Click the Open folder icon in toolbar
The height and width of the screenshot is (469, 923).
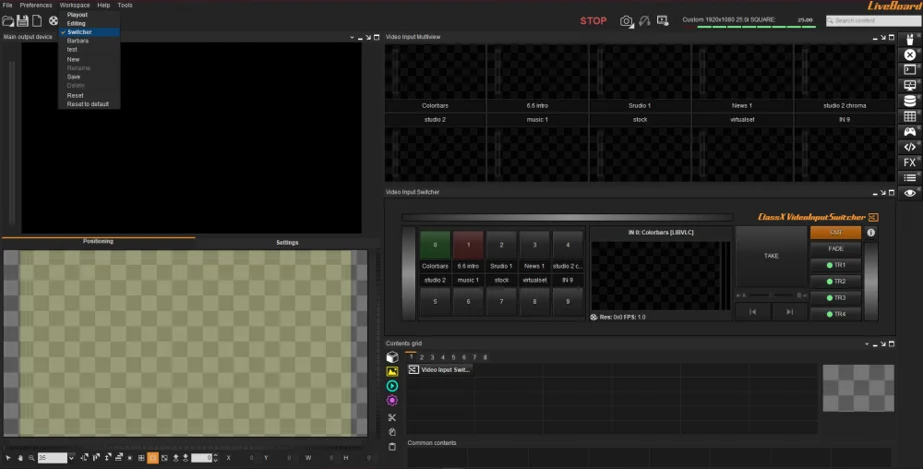(x=8, y=21)
